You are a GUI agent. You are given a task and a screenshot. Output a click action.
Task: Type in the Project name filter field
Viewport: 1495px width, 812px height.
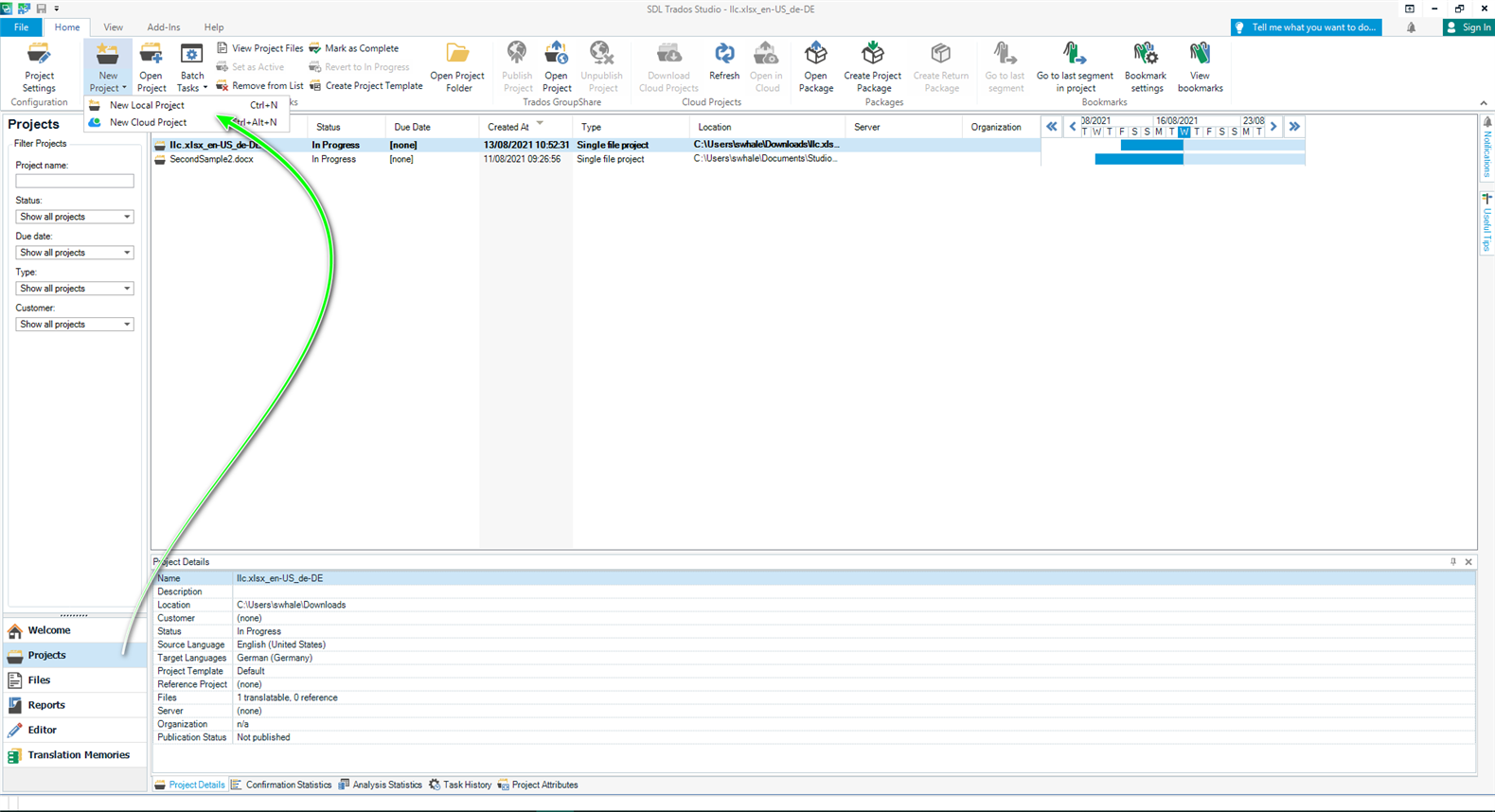[74, 181]
